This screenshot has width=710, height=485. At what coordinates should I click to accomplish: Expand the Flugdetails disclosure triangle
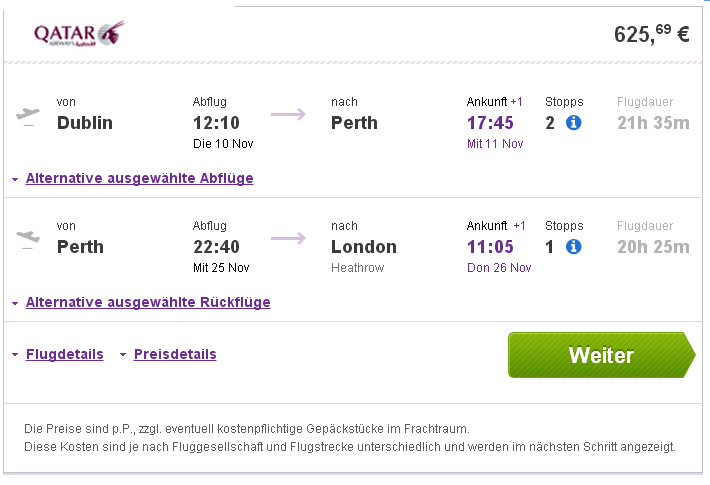[15, 355]
